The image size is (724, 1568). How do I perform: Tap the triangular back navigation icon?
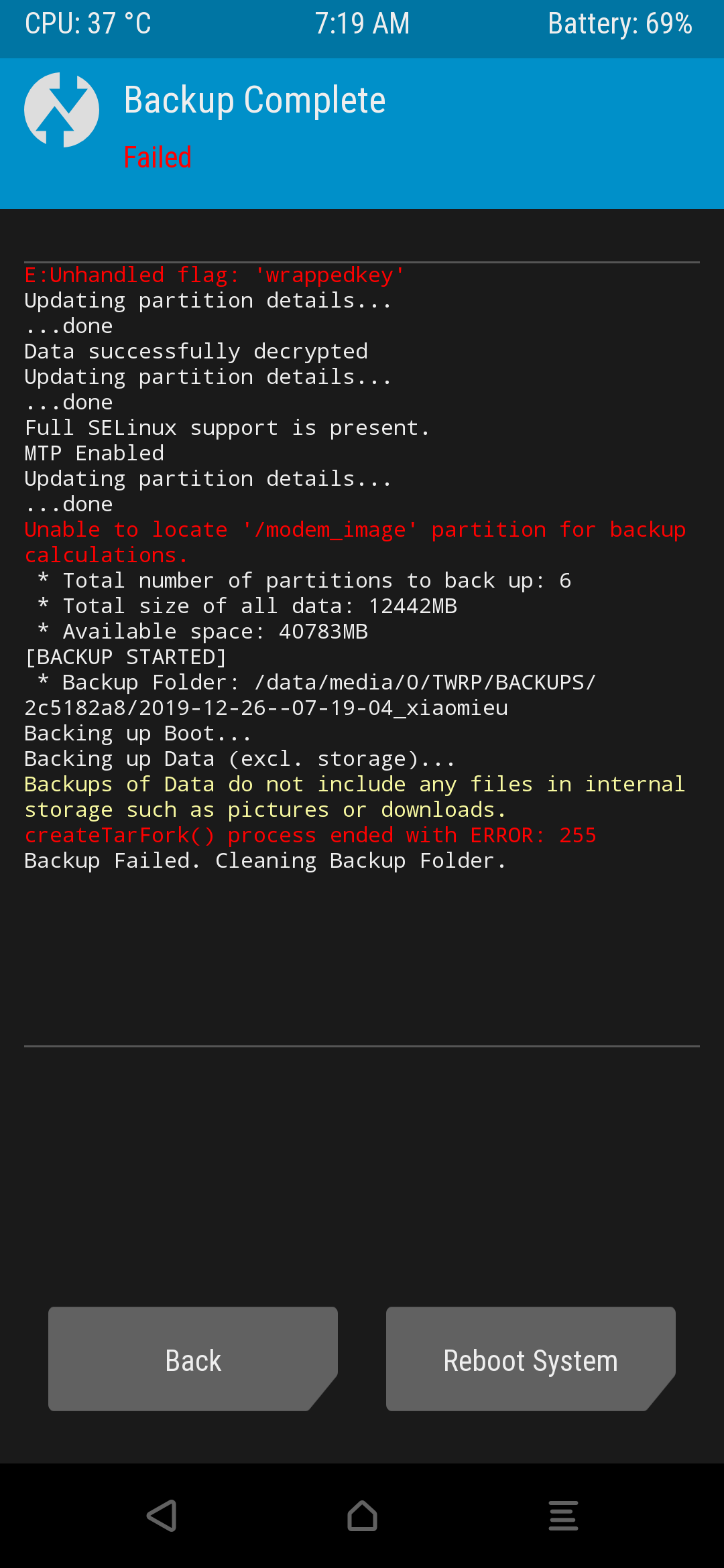(162, 1516)
